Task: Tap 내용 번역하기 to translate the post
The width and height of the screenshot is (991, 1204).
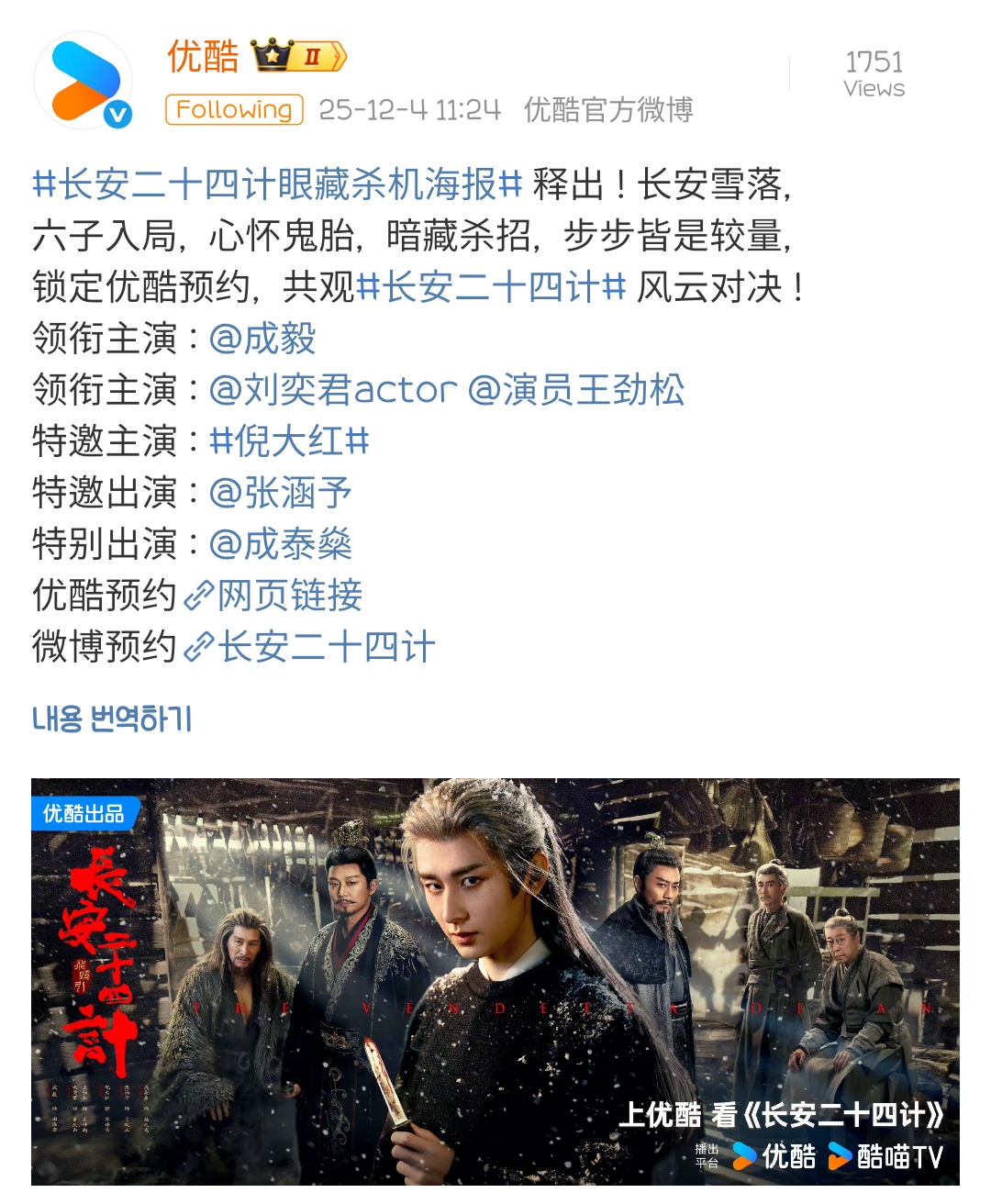Action: pyautogui.click(x=112, y=719)
